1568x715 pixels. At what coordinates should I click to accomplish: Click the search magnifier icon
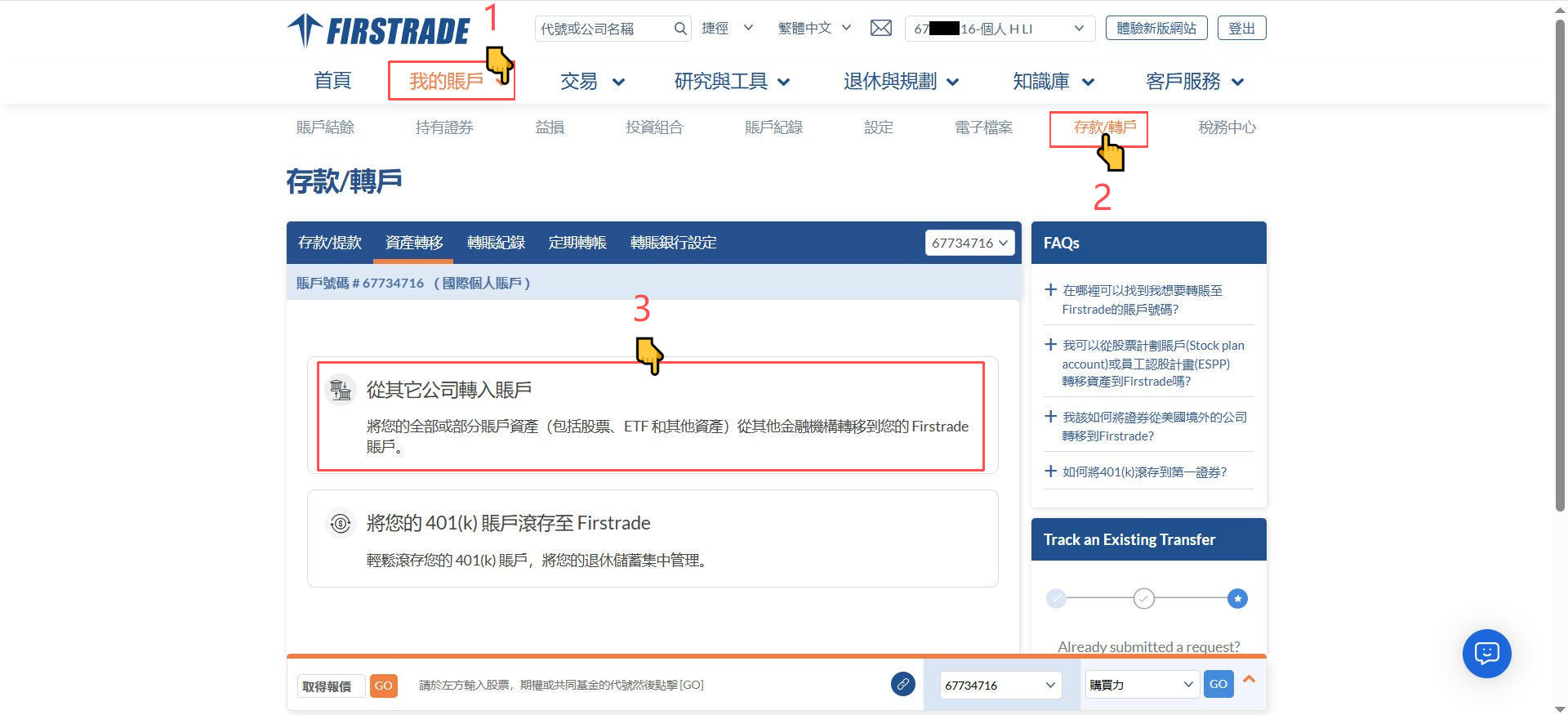tap(679, 29)
